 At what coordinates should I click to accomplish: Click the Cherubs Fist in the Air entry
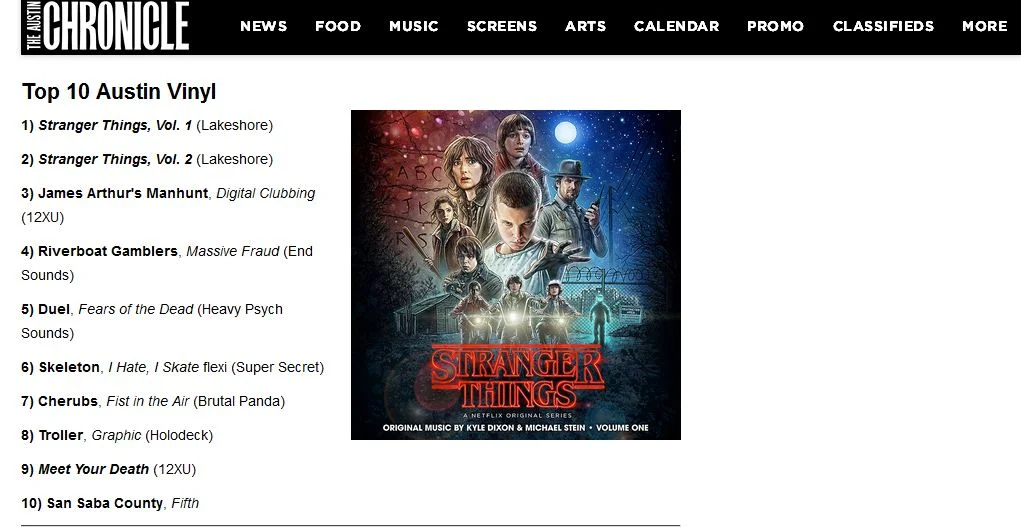point(153,401)
